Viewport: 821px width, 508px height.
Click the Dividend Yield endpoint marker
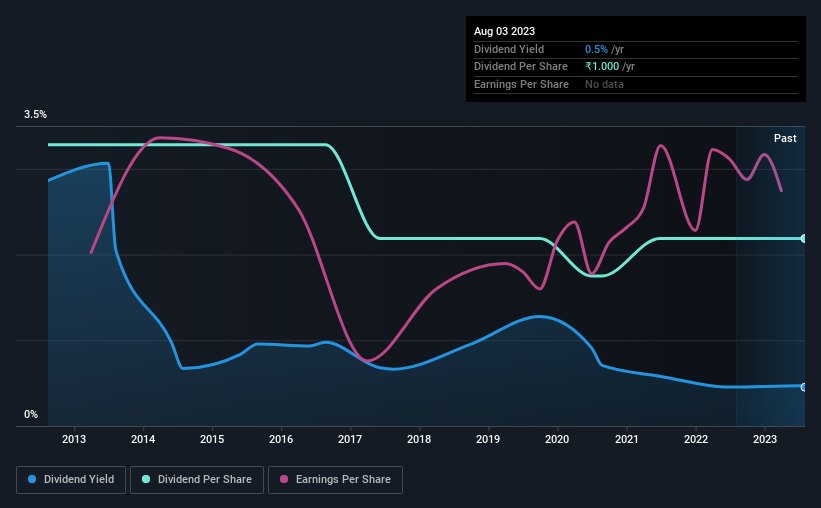pos(803,387)
